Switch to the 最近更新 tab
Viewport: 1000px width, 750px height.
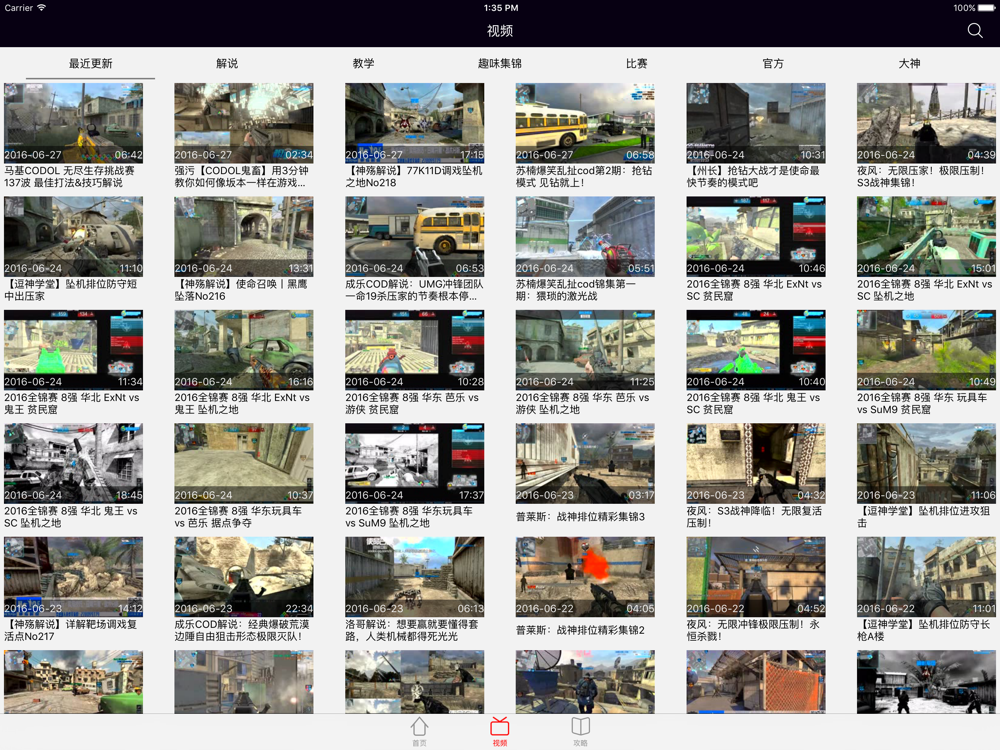tap(91, 63)
